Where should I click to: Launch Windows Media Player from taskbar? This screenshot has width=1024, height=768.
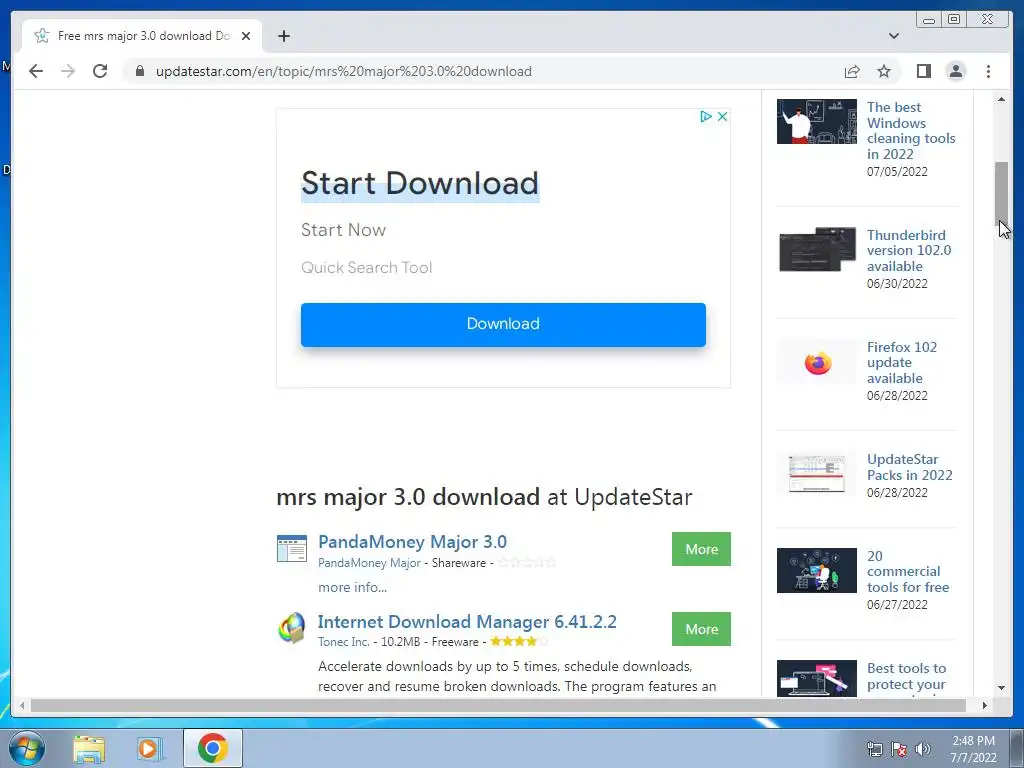[x=149, y=748]
